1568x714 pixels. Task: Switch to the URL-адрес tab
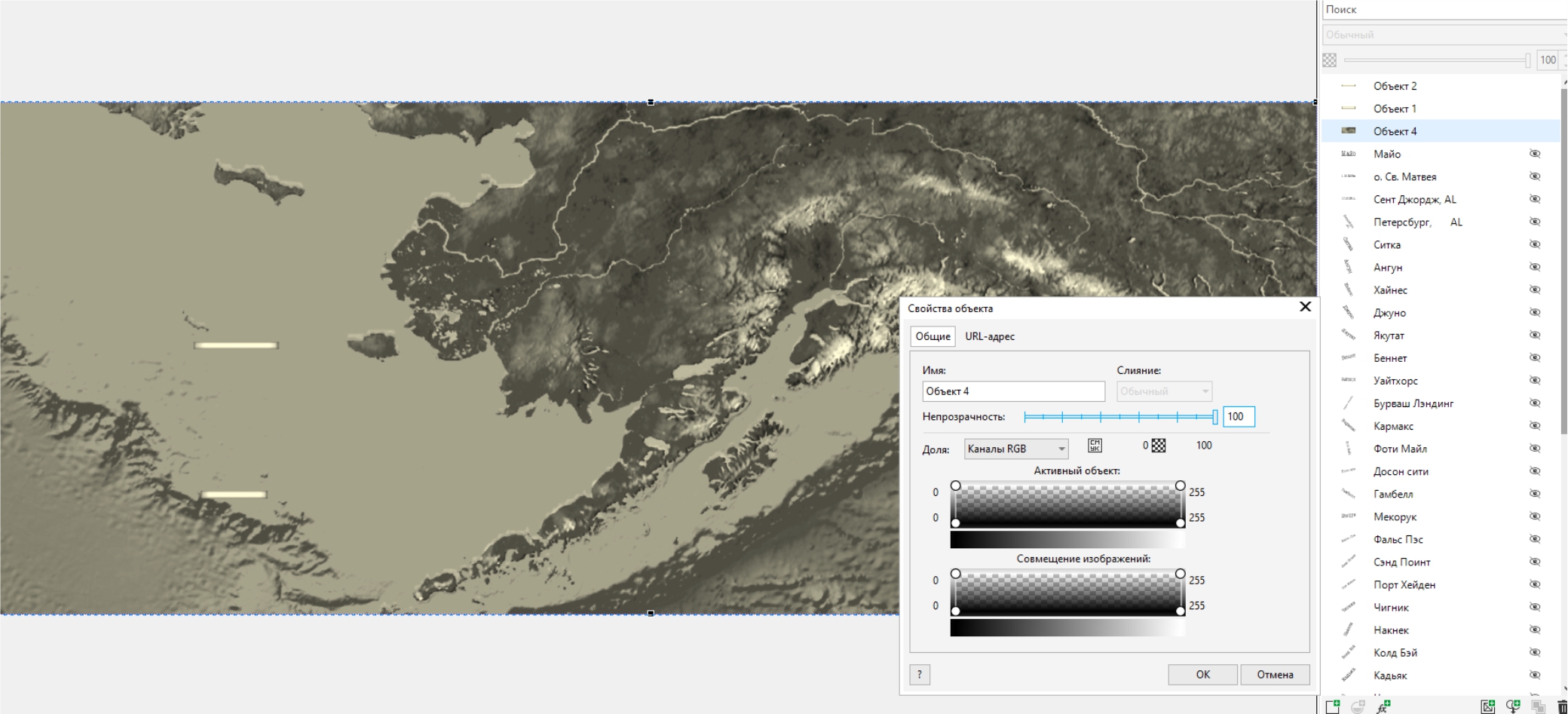click(990, 336)
